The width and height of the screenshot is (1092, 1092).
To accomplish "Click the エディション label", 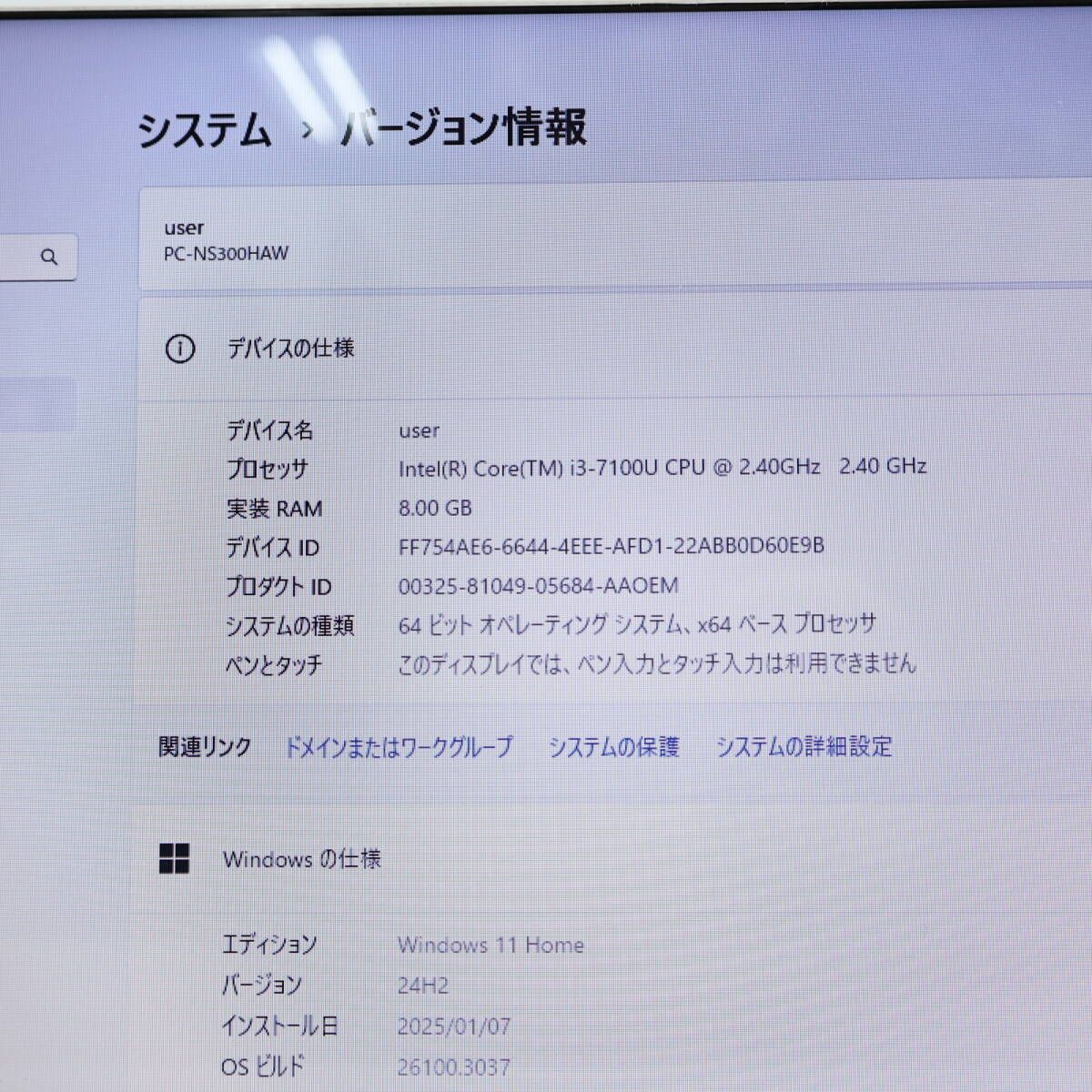I will [269, 945].
